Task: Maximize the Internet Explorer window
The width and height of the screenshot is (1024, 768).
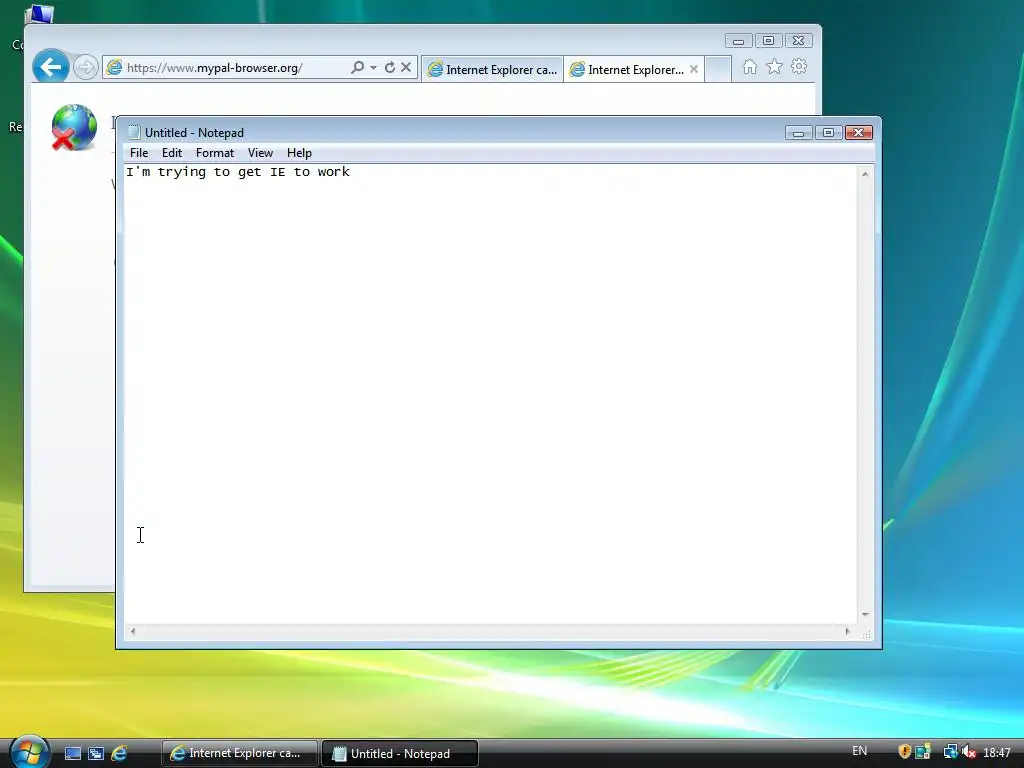Action: coord(768,40)
